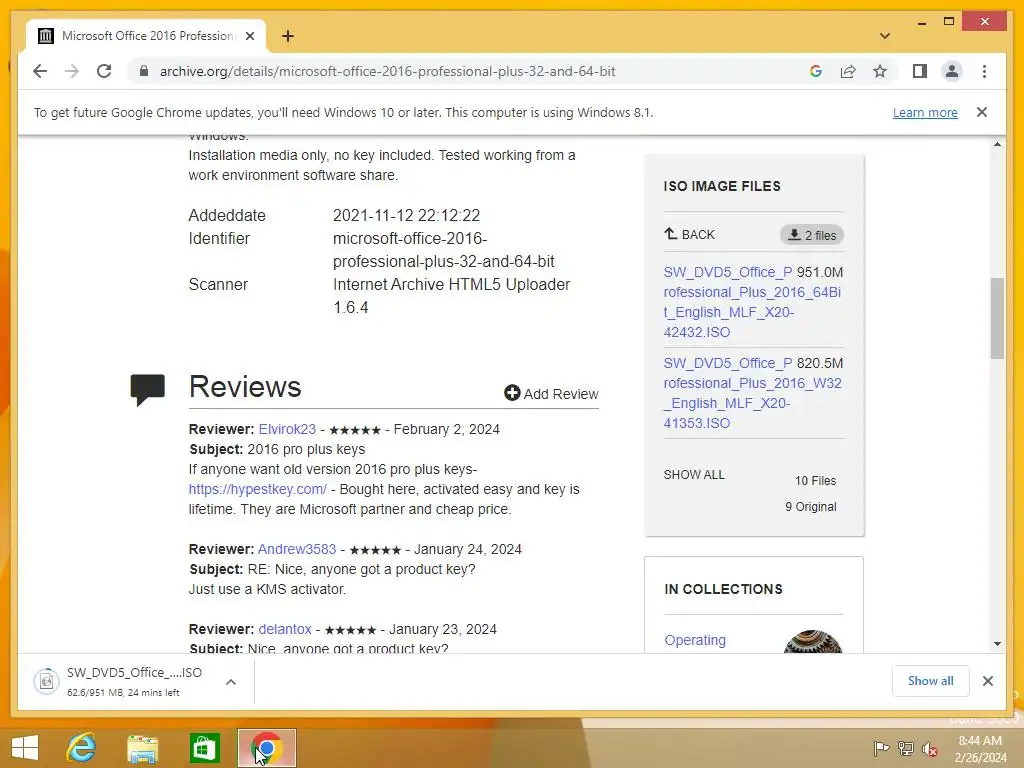The height and width of the screenshot is (768, 1024).
Task: Click the Addeddate value 2021-11-12 22:12:22
Action: tap(406, 216)
